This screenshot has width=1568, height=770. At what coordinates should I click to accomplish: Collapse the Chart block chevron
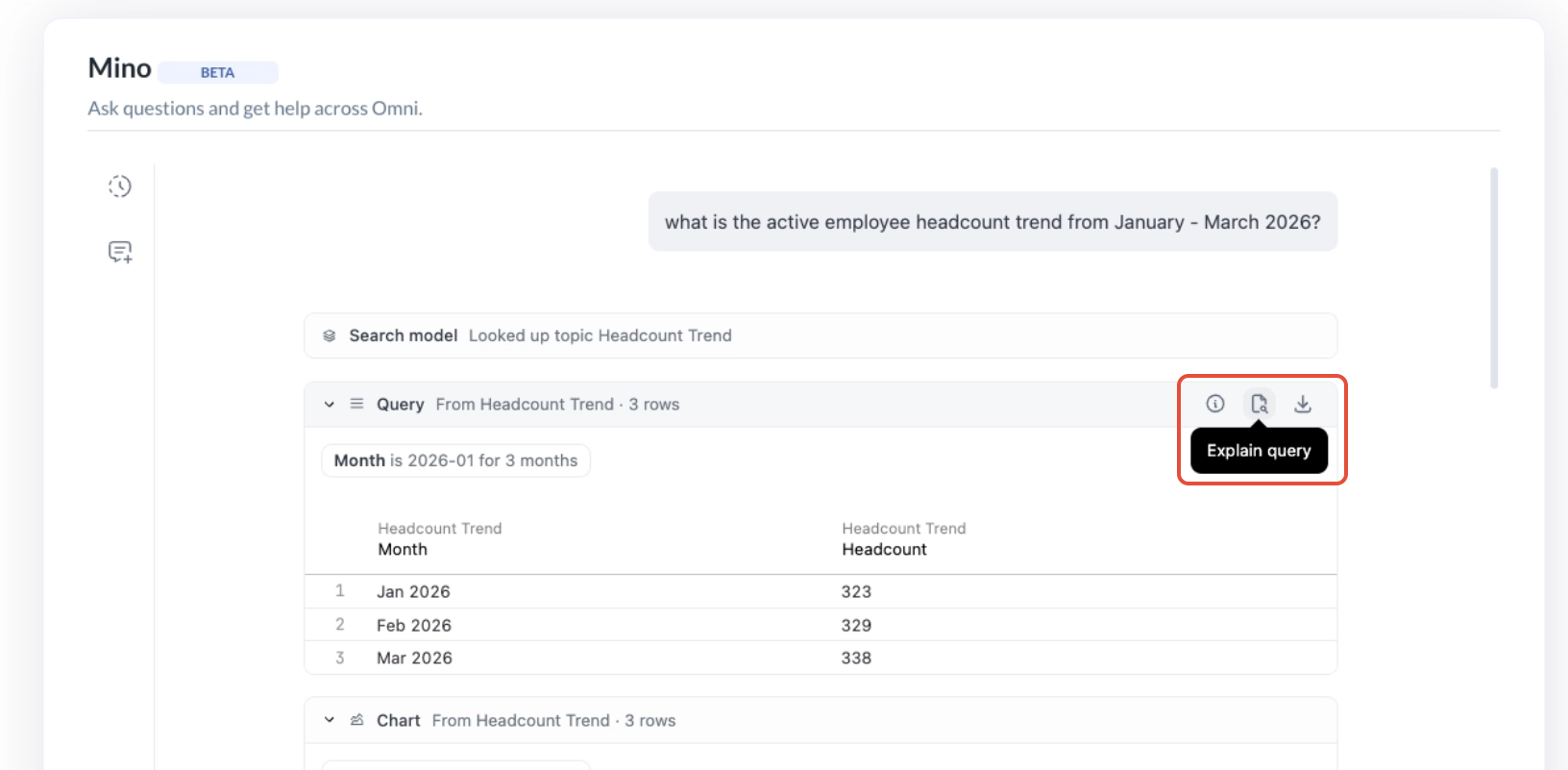click(x=330, y=720)
